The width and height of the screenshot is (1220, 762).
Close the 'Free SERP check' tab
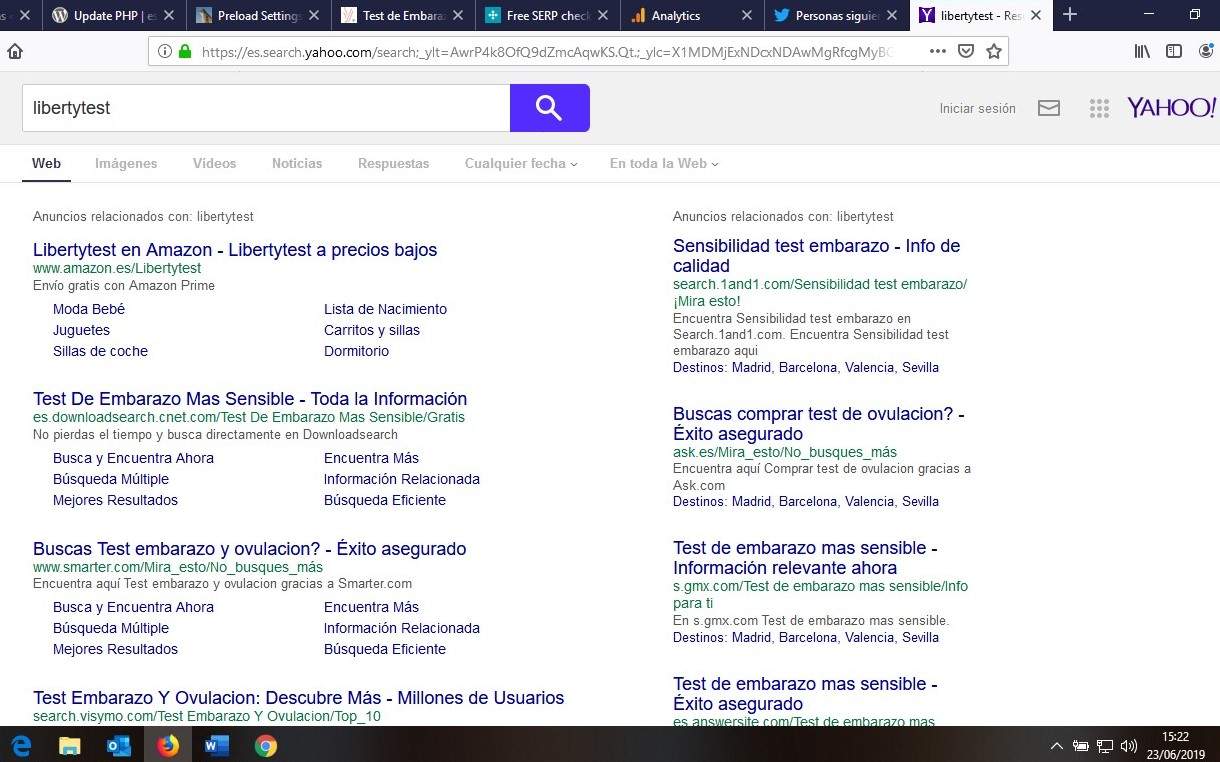tap(603, 15)
